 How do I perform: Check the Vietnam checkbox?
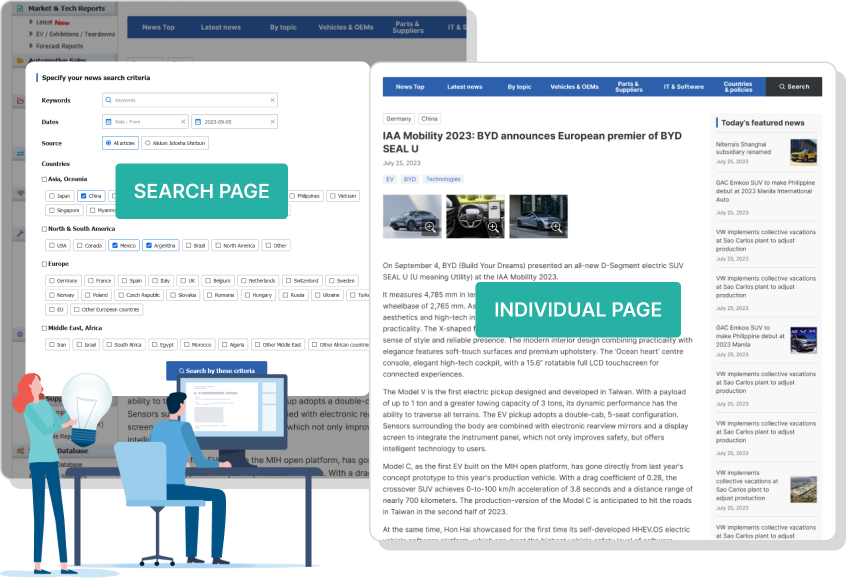pyautogui.click(x=333, y=196)
